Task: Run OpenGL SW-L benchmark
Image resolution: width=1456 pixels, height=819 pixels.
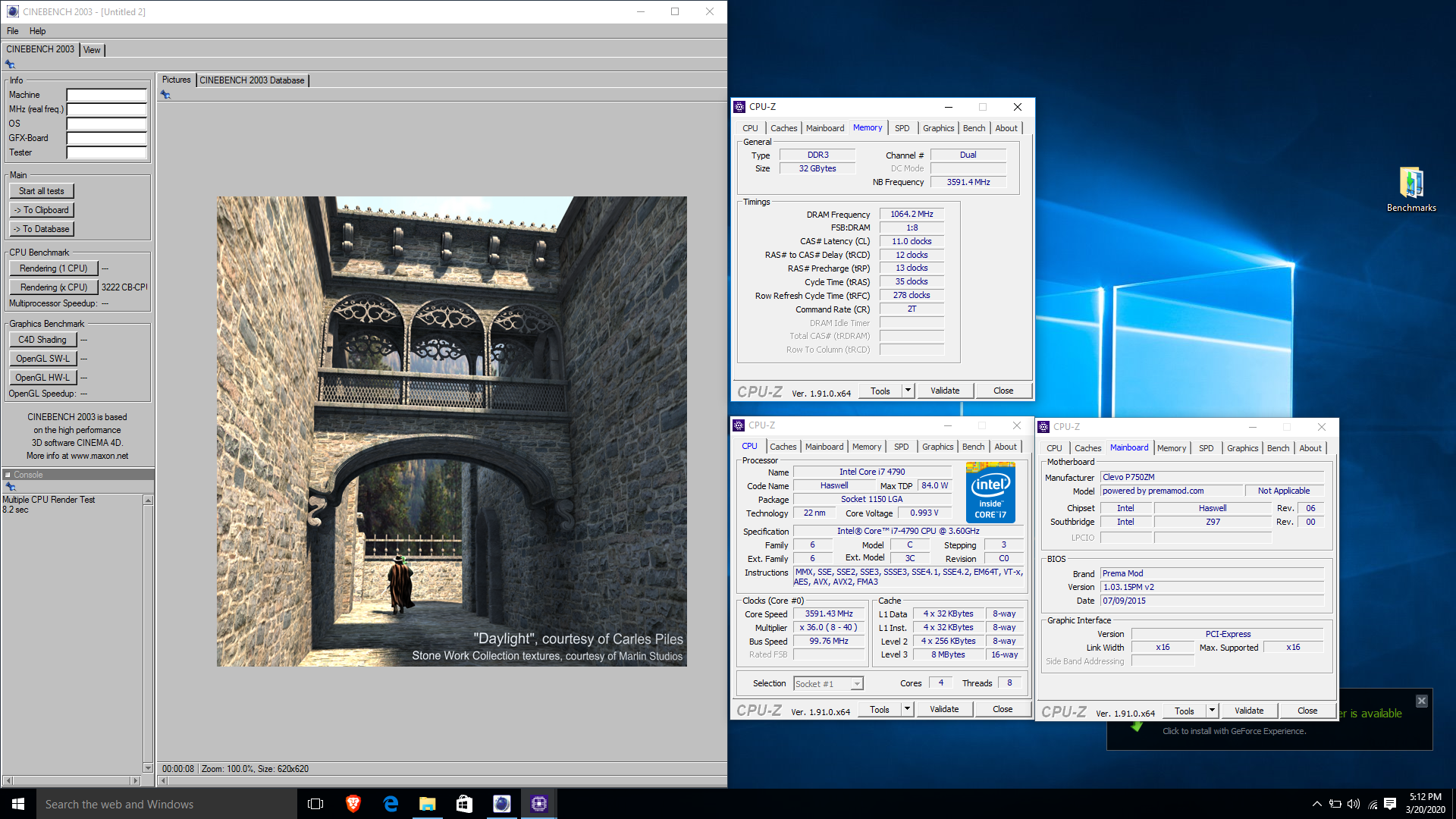Action: tap(42, 359)
